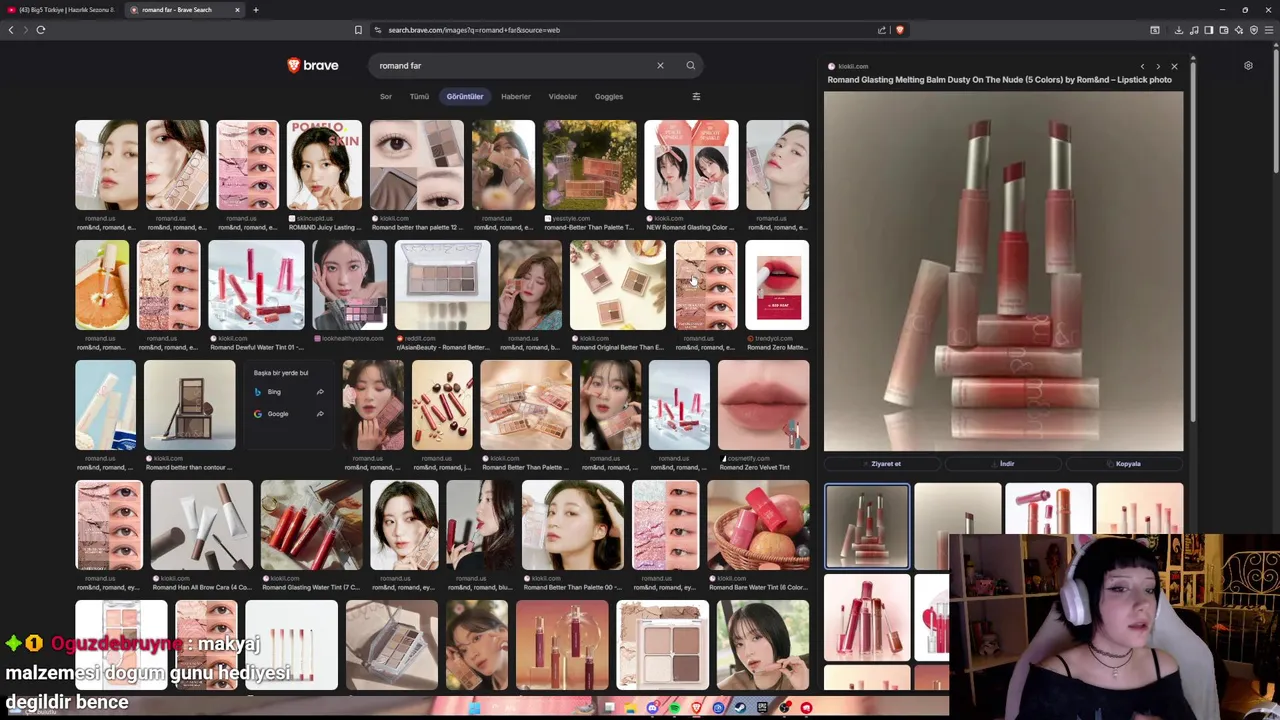This screenshot has height=720, width=1280.
Task: Reload the current page
Action: [41, 30]
